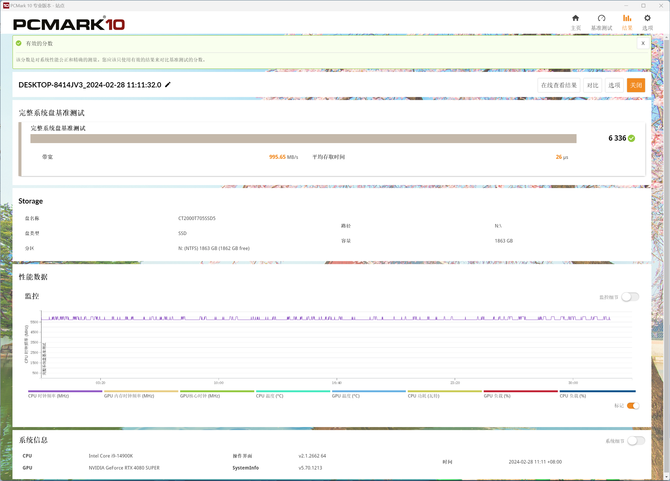Select GPU 内存时钟频率 (MHz) tan legend
Image resolution: width=670 pixels, height=481 pixels.
pyautogui.click(x=141, y=394)
